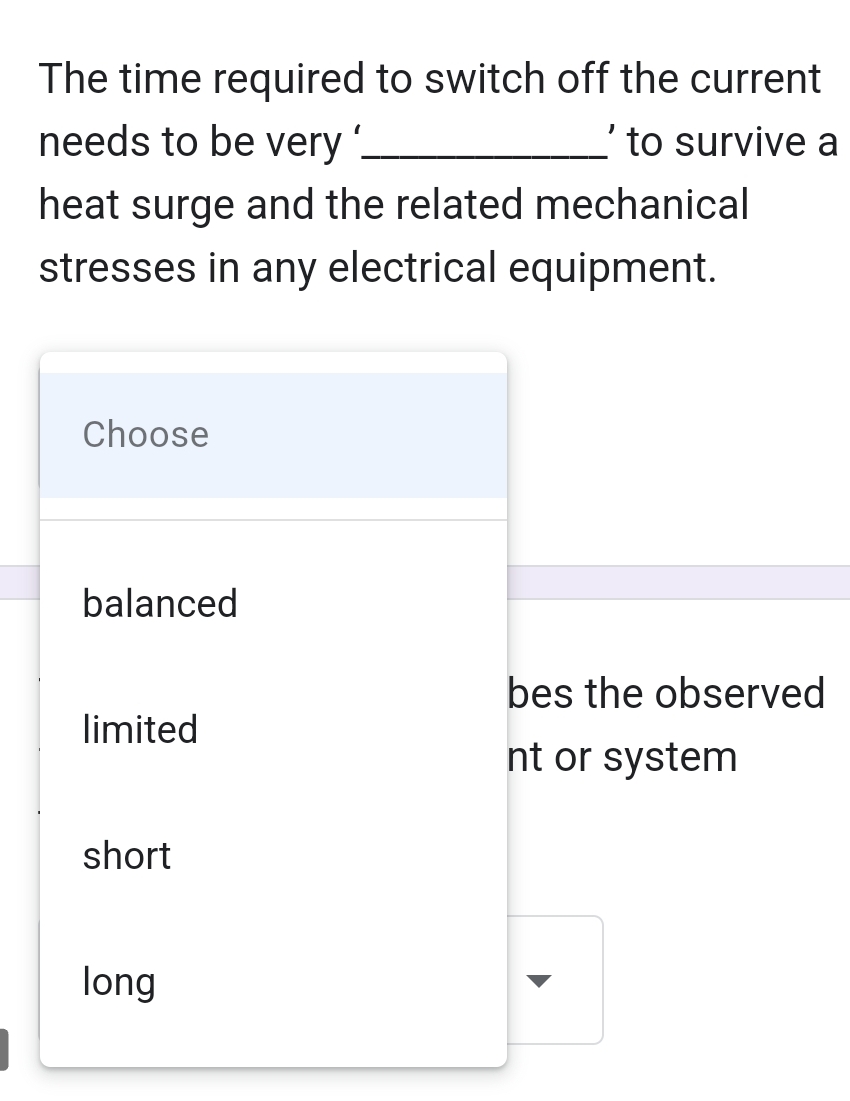850x1101 pixels.
Task: Choose 'limited' from the open menu
Action: 140,730
